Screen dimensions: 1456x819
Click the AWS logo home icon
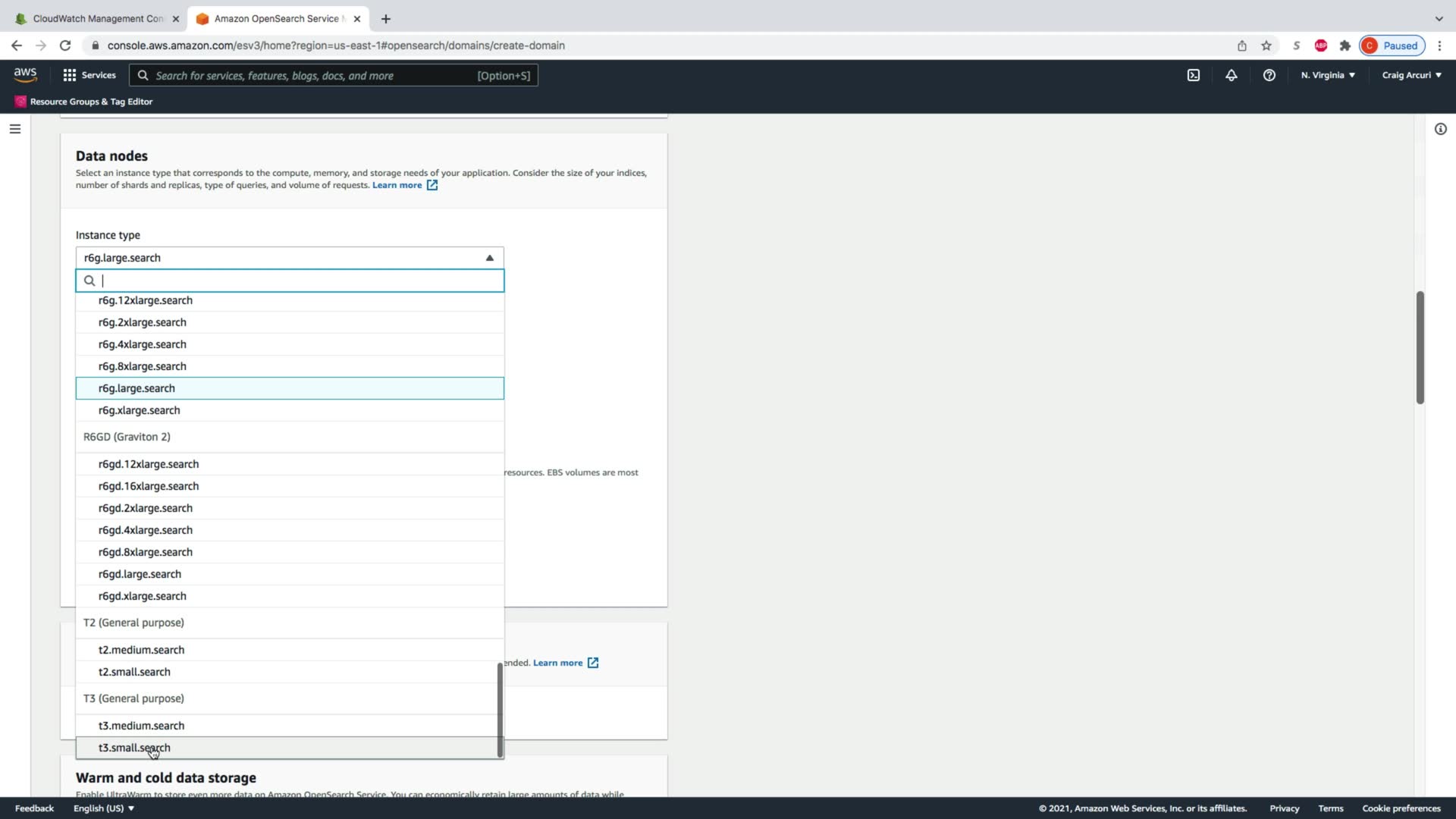pyautogui.click(x=25, y=74)
